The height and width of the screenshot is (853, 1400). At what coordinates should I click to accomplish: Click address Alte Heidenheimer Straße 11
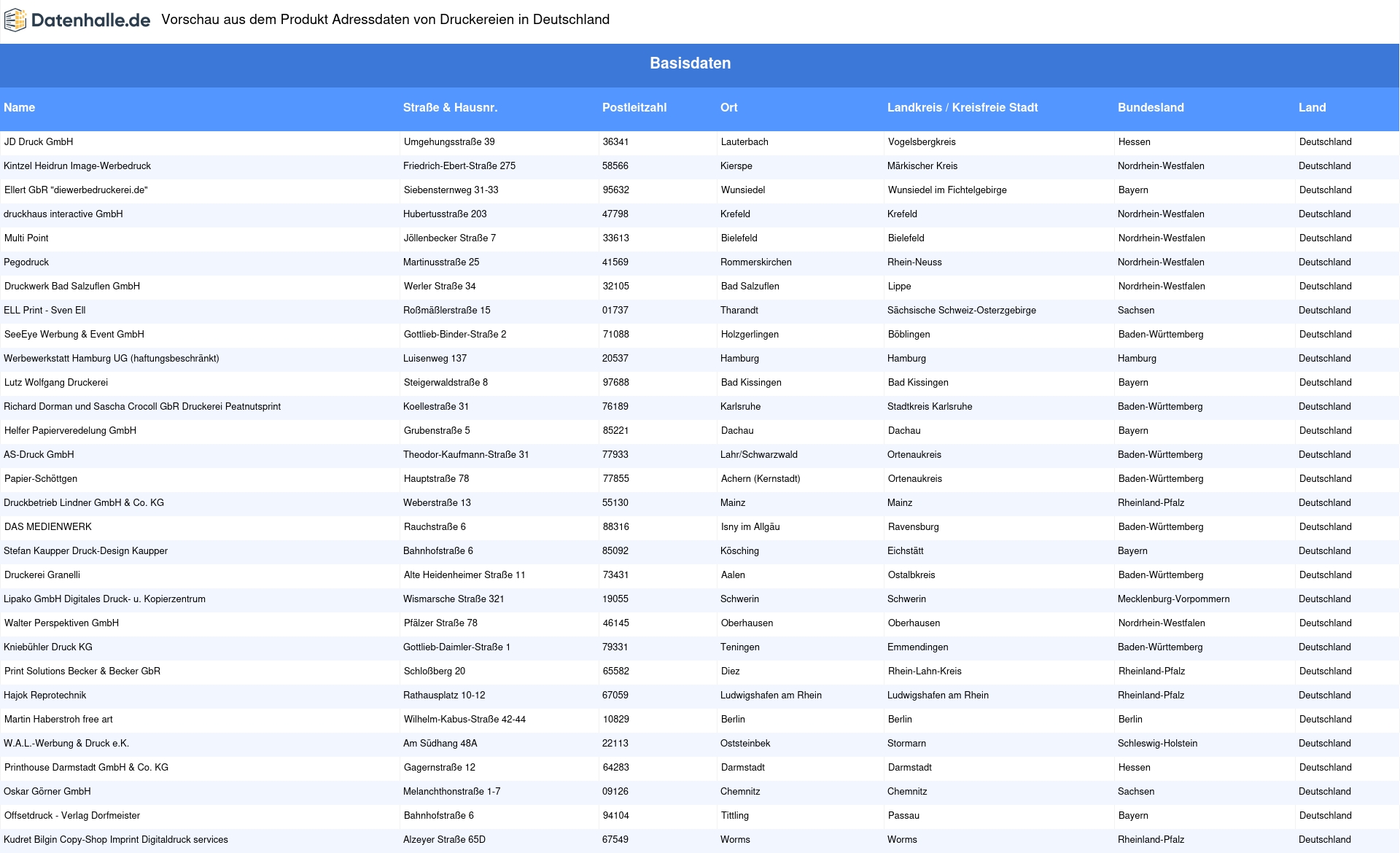(464, 575)
